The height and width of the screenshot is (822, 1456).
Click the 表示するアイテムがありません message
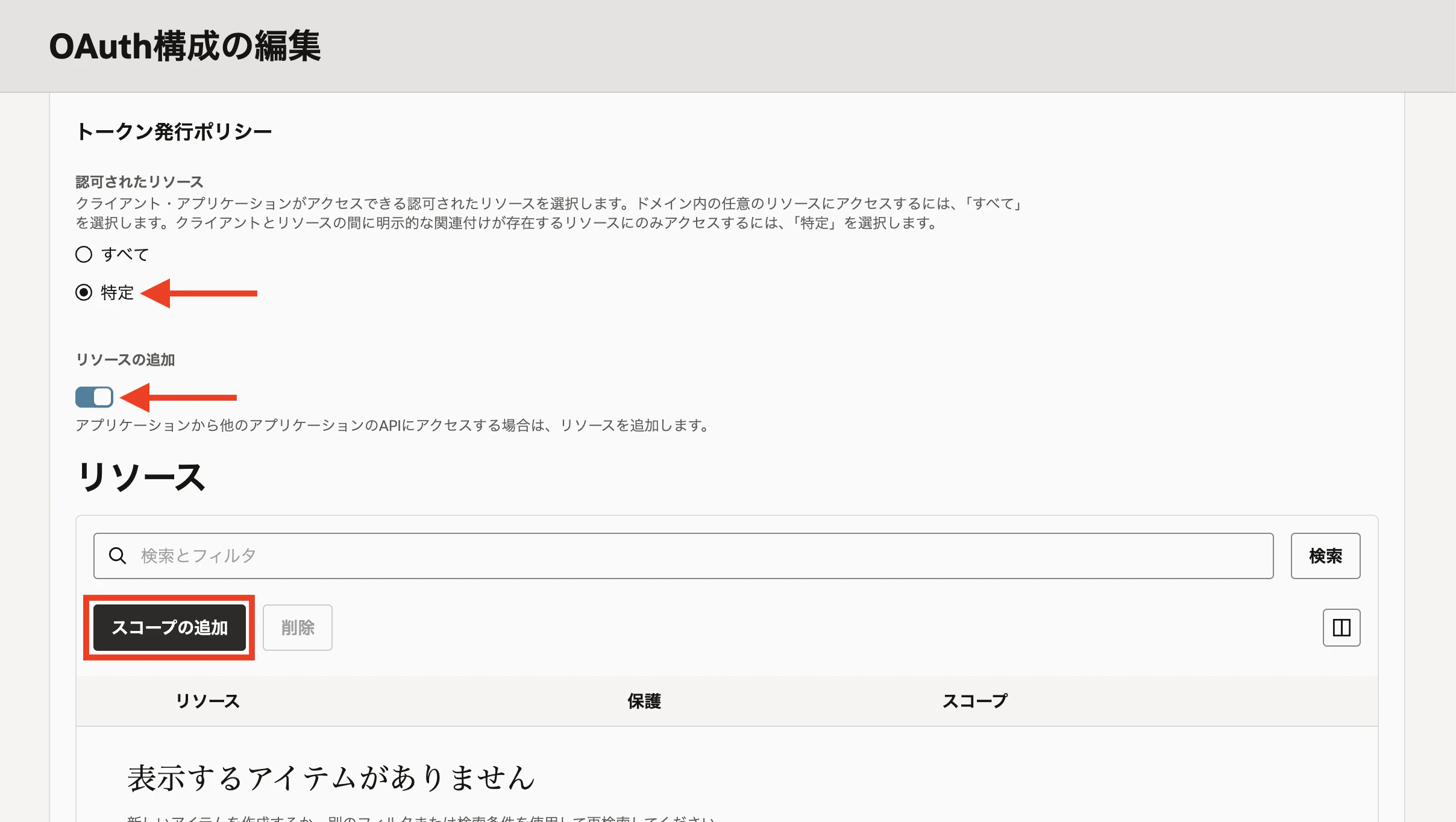click(x=331, y=777)
